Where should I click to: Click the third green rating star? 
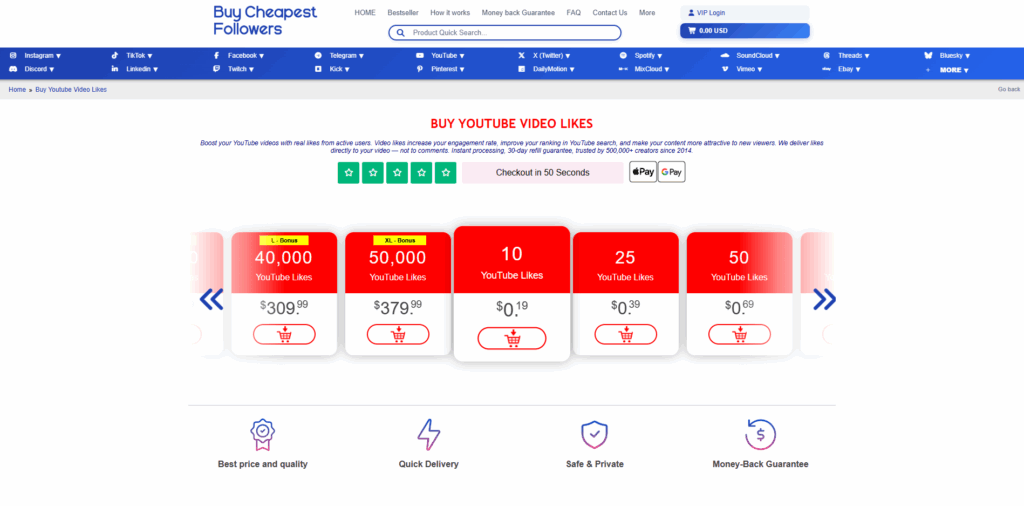[x=397, y=173]
